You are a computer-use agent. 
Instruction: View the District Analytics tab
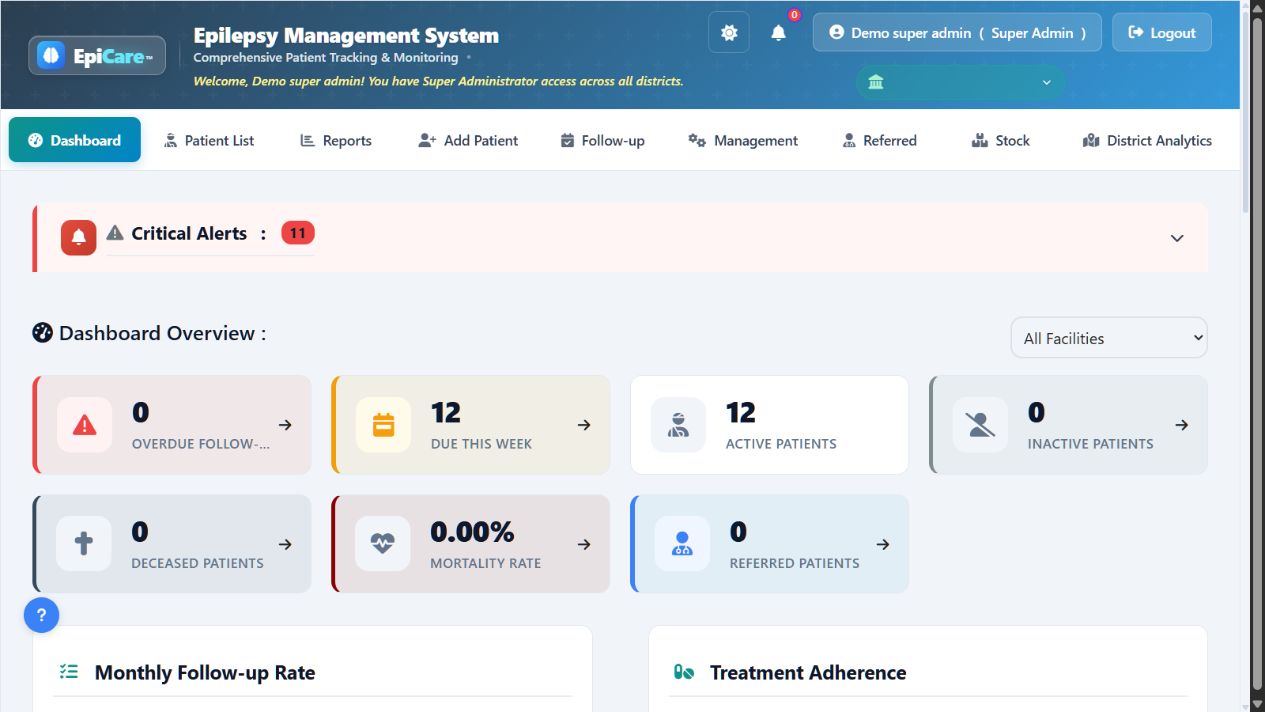click(x=1147, y=140)
